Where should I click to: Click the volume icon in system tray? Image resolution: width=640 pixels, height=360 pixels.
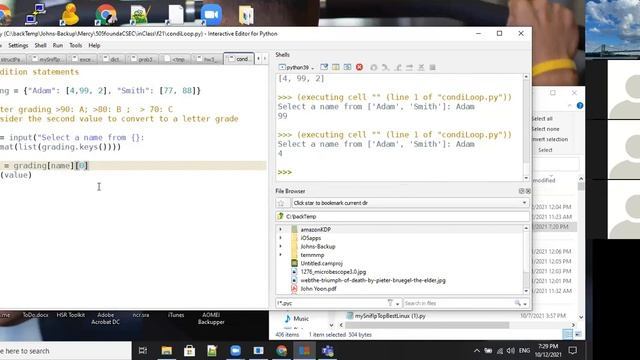511,351
